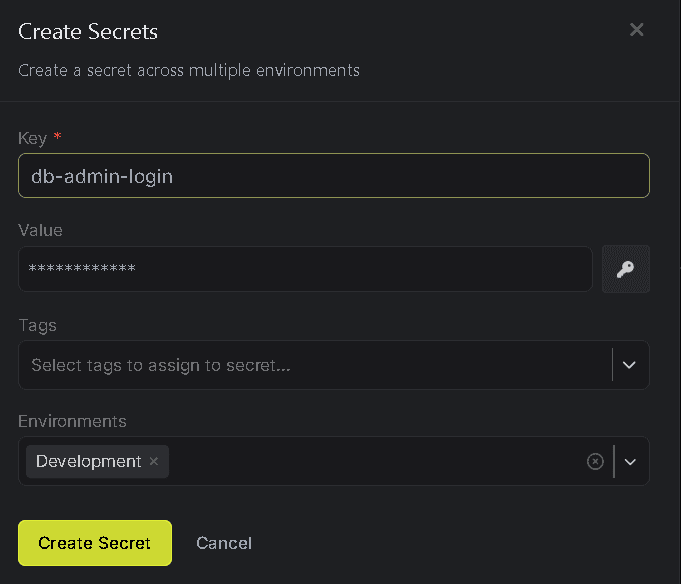681x584 pixels.
Task: Click the 'across multiple environments' subtitle
Action: click(x=189, y=70)
